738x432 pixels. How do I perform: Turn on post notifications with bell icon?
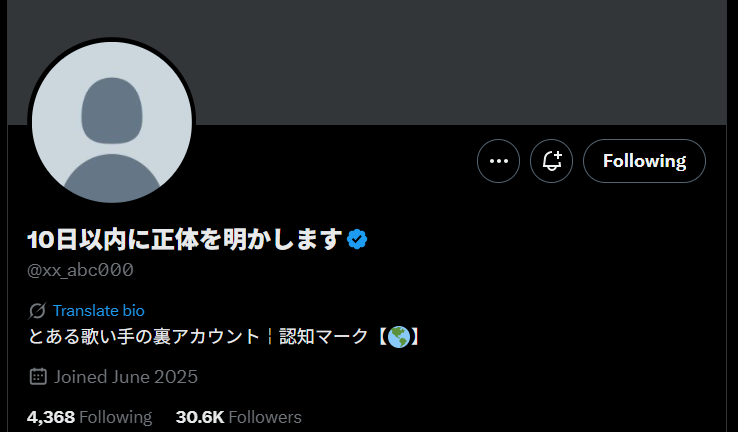coord(551,161)
